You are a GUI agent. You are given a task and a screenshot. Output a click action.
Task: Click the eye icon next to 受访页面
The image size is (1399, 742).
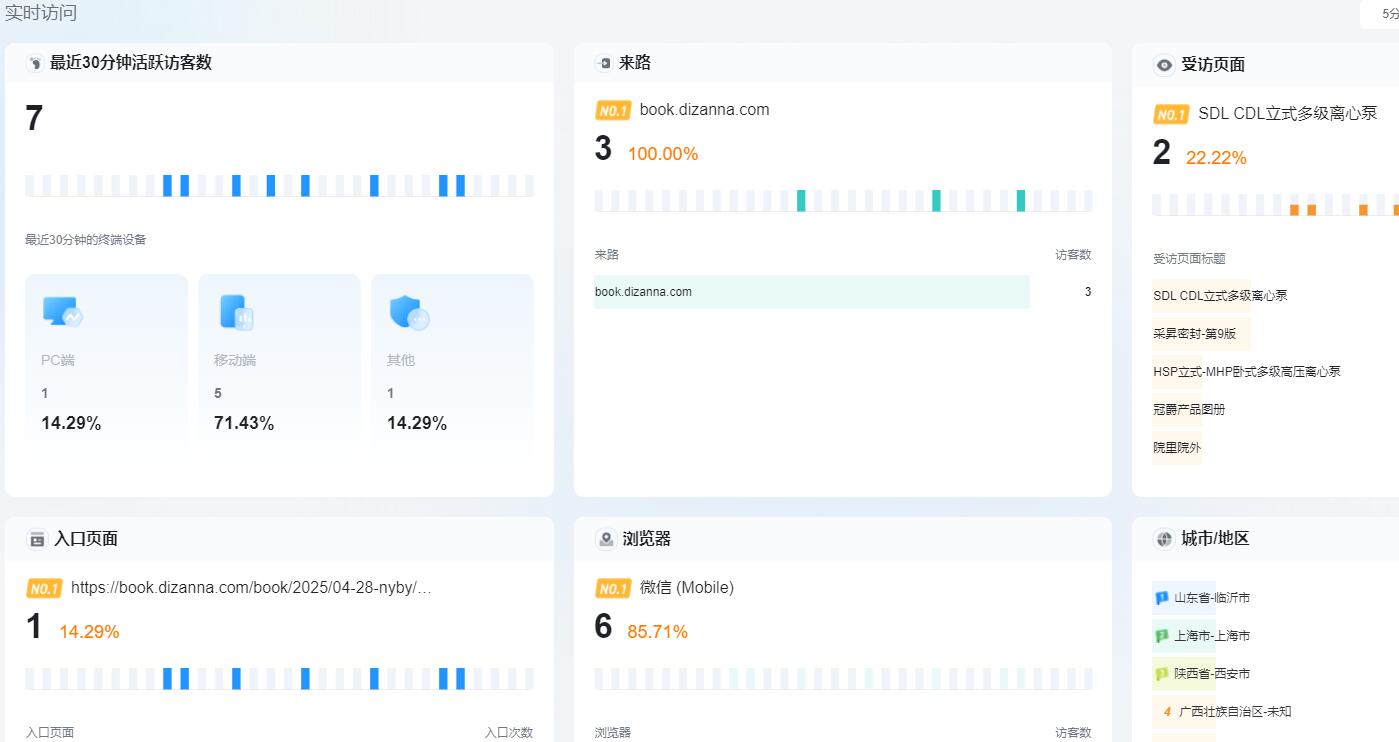(x=1164, y=65)
